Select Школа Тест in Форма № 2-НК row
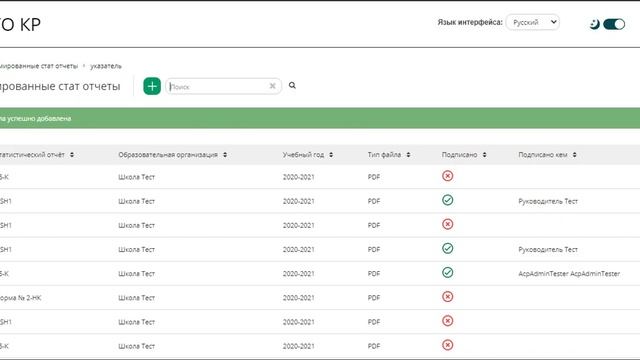This screenshot has height=360, width=640. 136,298
